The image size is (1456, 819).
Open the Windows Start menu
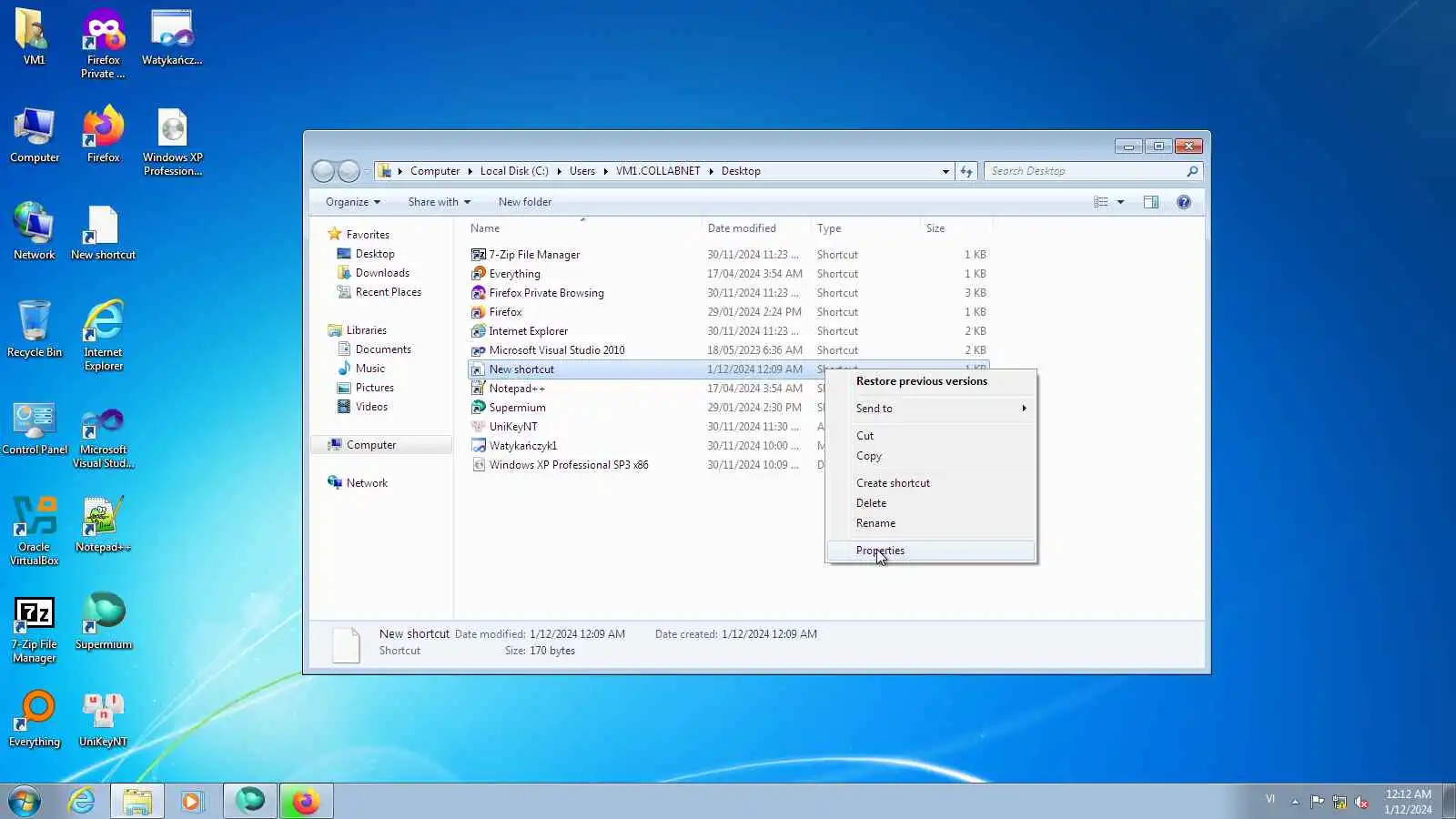(25, 801)
